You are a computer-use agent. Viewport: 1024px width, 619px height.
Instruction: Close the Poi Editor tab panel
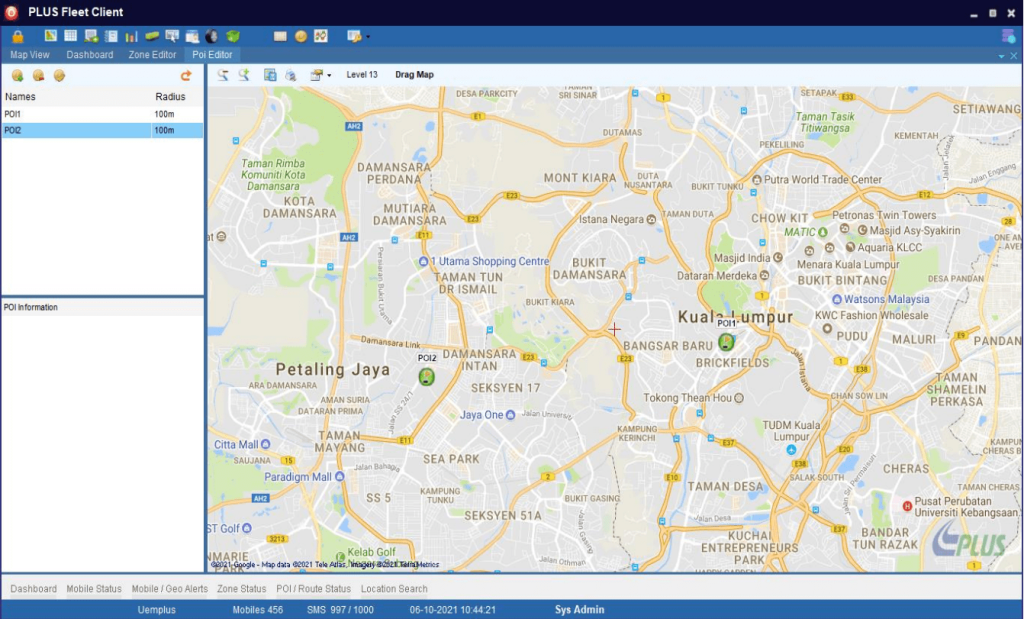pos(1014,56)
